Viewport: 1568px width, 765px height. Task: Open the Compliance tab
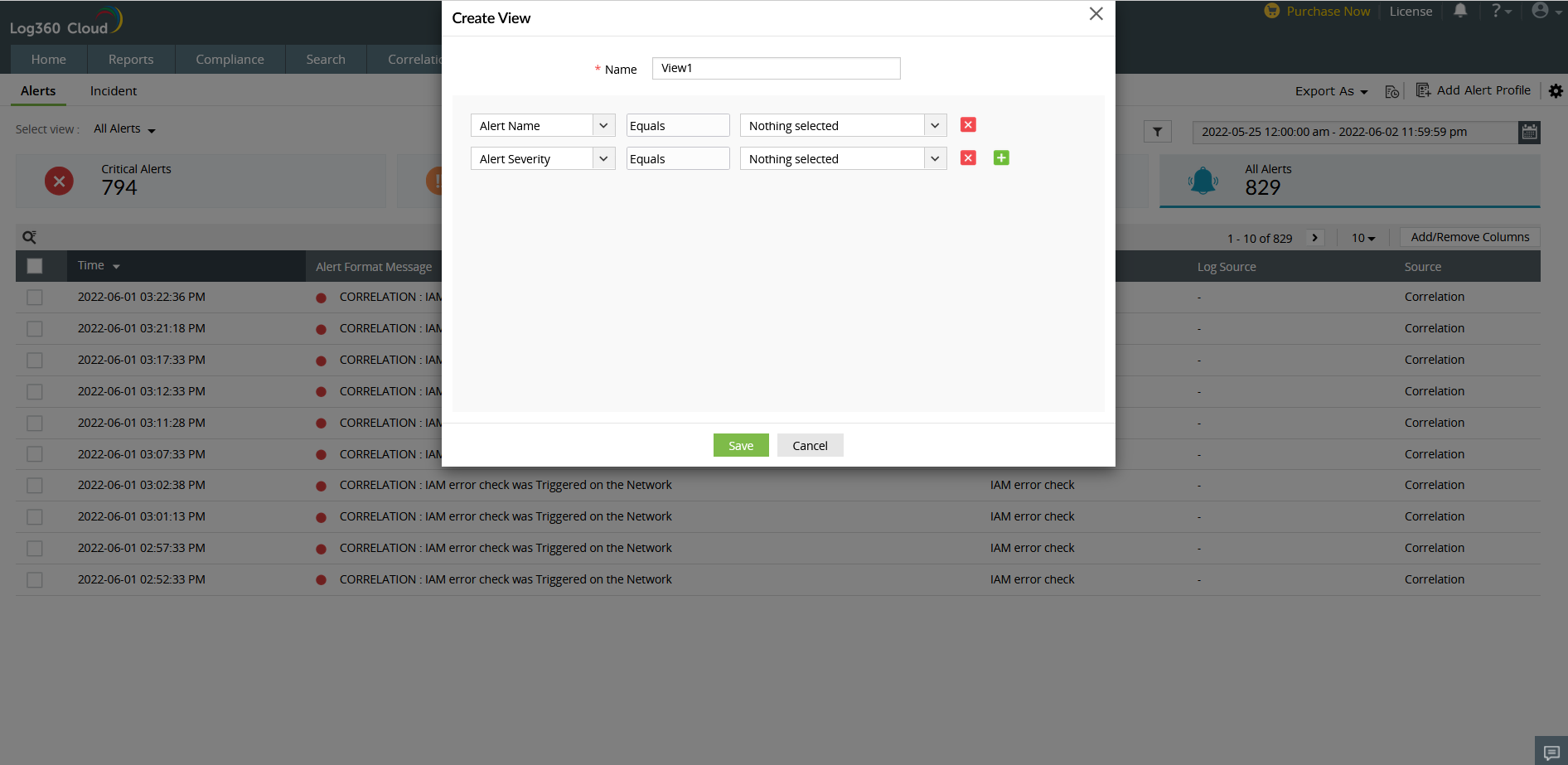click(x=230, y=60)
